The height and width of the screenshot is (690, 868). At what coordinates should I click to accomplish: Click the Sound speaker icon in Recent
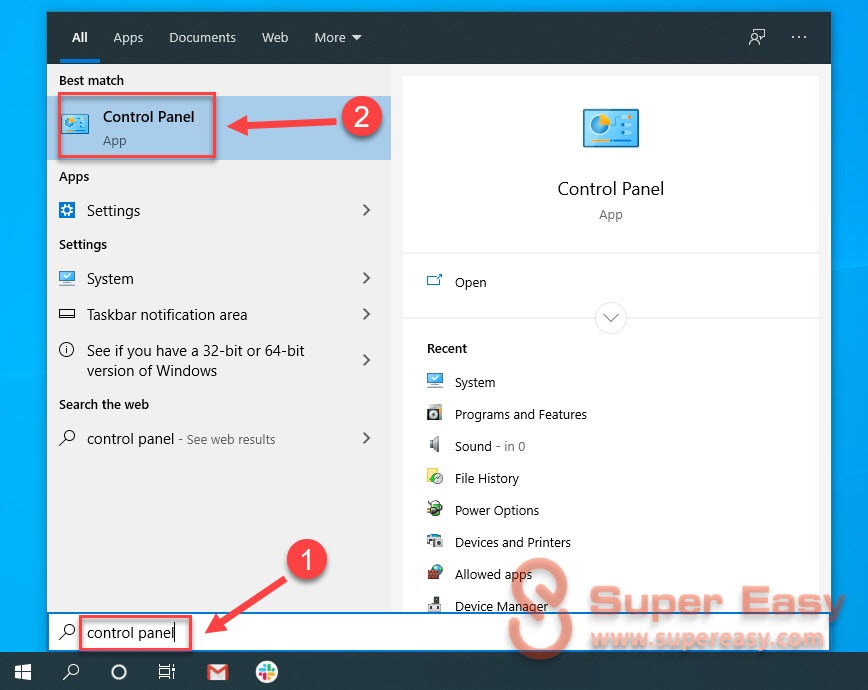click(435, 445)
